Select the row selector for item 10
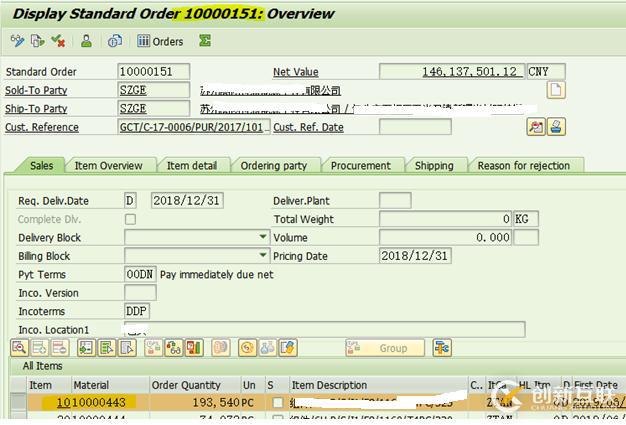626x425 pixels. click(x=17, y=403)
